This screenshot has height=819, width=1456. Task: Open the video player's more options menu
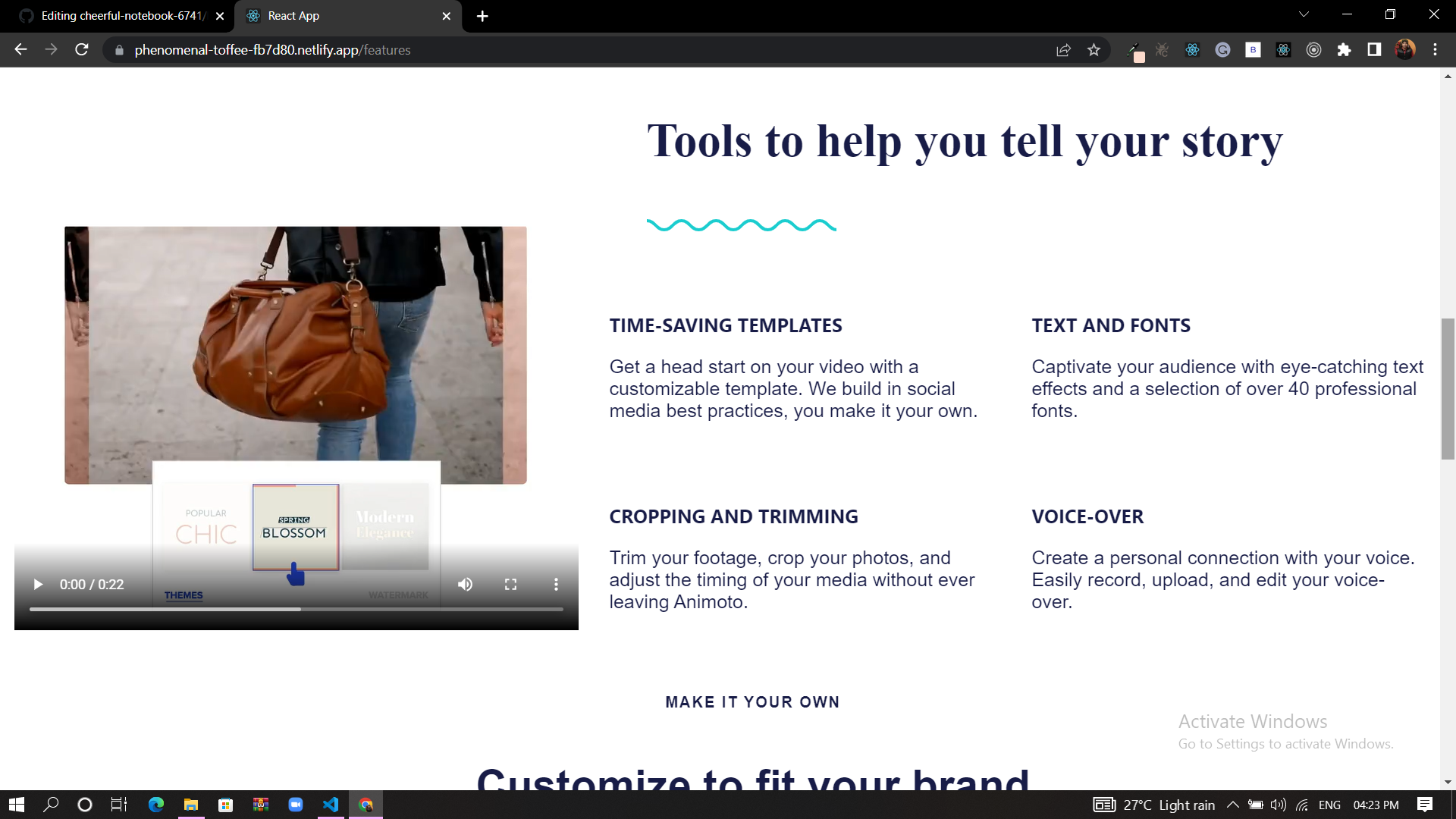click(556, 584)
